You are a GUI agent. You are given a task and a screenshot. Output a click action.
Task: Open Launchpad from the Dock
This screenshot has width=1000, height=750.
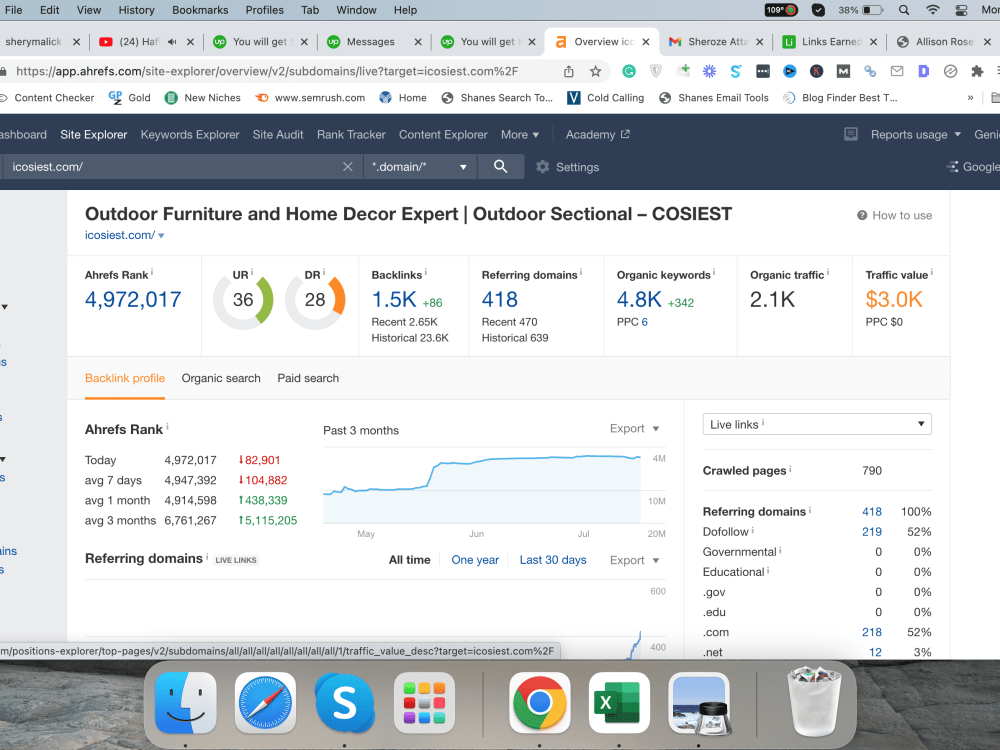pos(424,703)
